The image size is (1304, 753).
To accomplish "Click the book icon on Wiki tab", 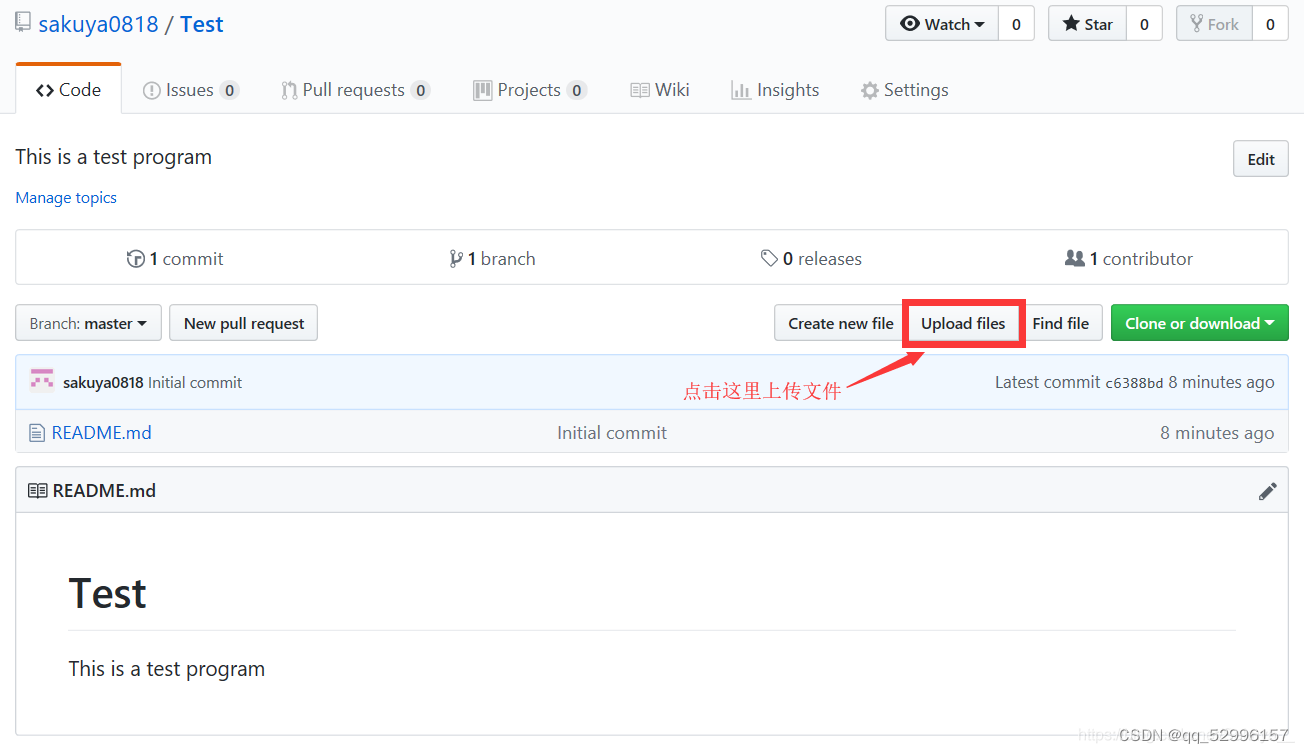I will click(640, 91).
